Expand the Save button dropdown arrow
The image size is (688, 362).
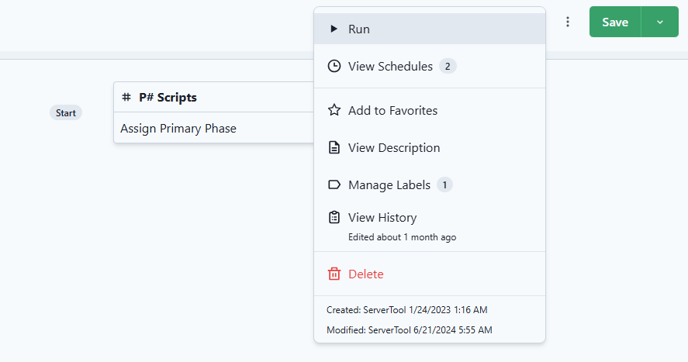click(660, 22)
